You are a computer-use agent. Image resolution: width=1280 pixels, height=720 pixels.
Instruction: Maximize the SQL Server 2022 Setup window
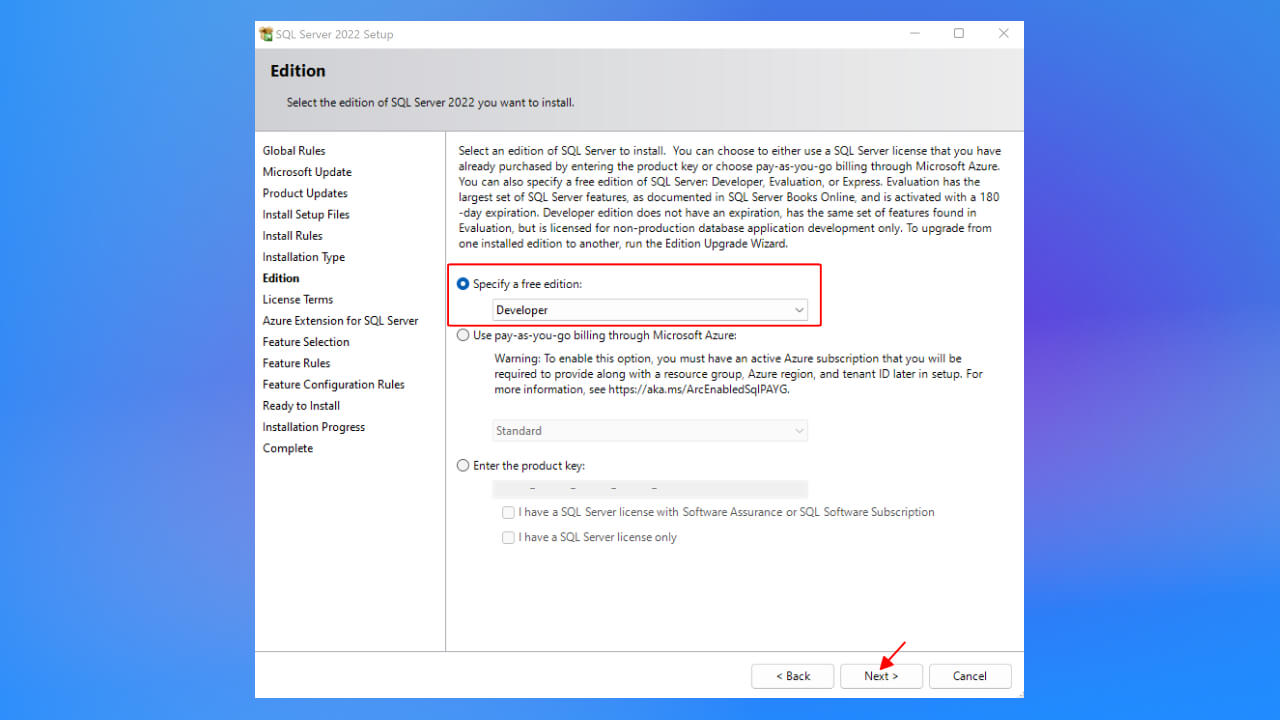tap(959, 34)
